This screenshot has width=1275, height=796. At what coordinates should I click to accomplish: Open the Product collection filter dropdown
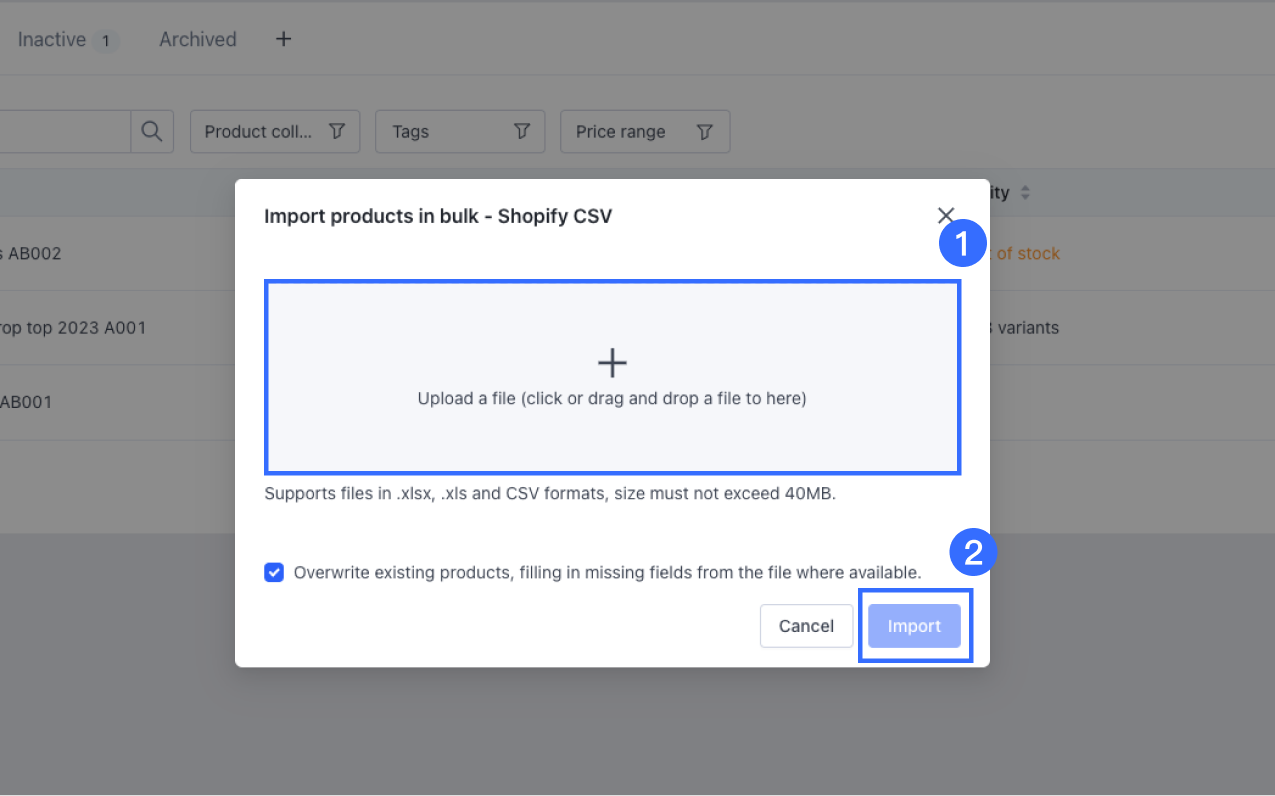(275, 132)
